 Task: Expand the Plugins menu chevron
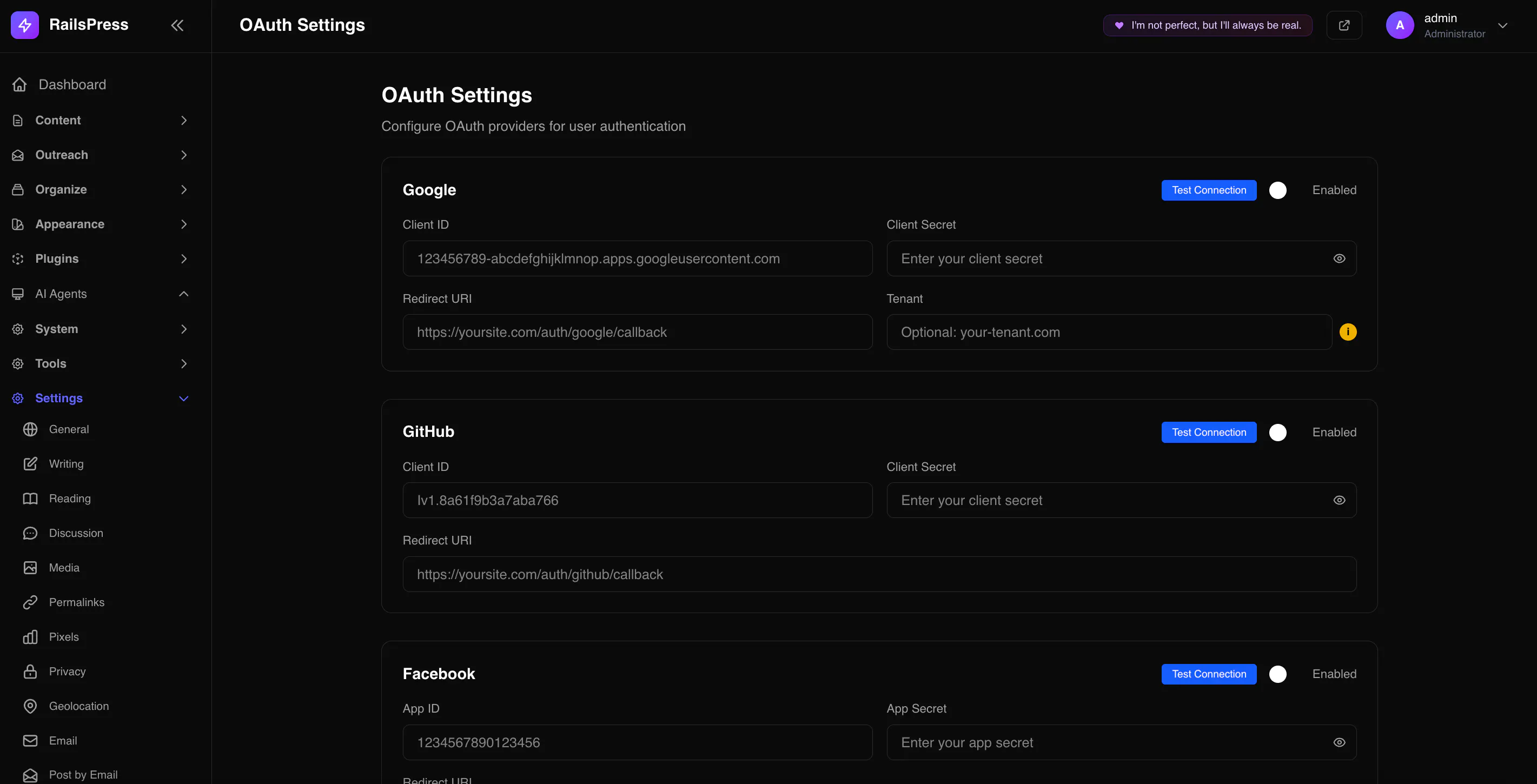(x=184, y=259)
